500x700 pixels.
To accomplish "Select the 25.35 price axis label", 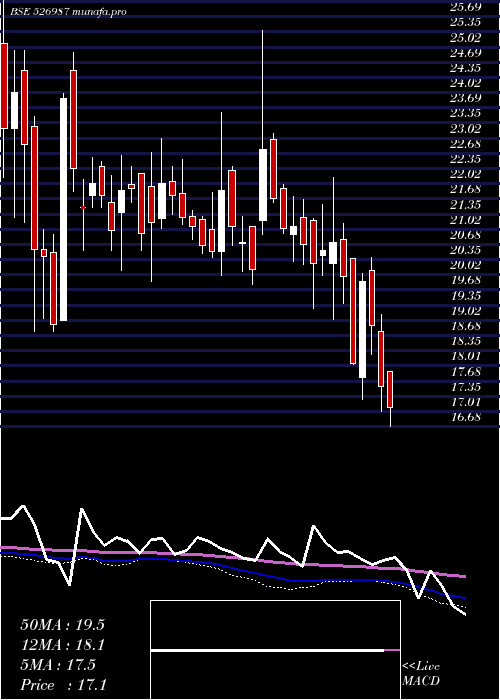I will tap(465, 22).
